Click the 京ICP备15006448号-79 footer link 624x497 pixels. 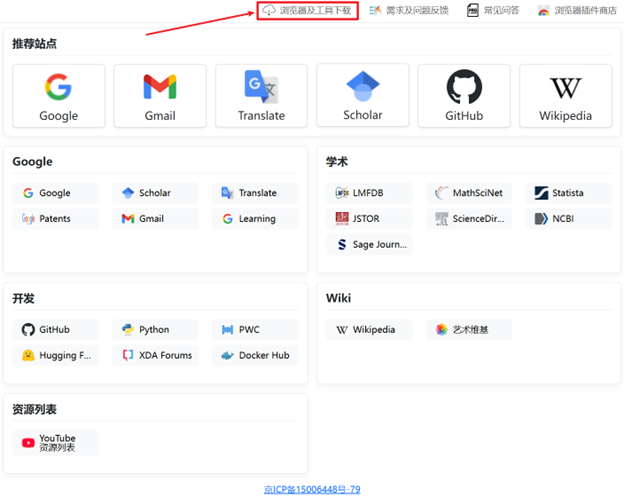click(311, 489)
